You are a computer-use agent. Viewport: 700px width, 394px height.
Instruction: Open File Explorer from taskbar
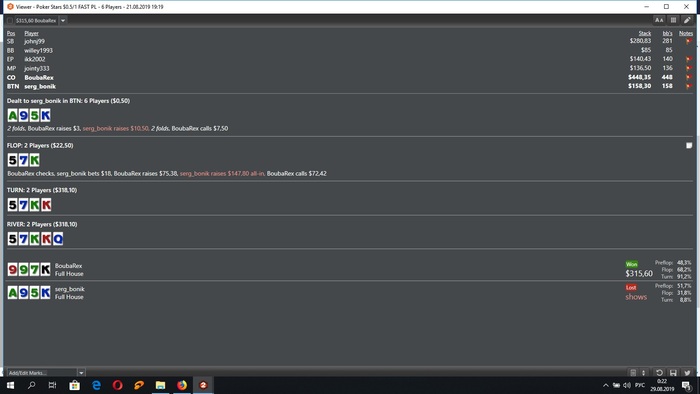[x=160, y=385]
